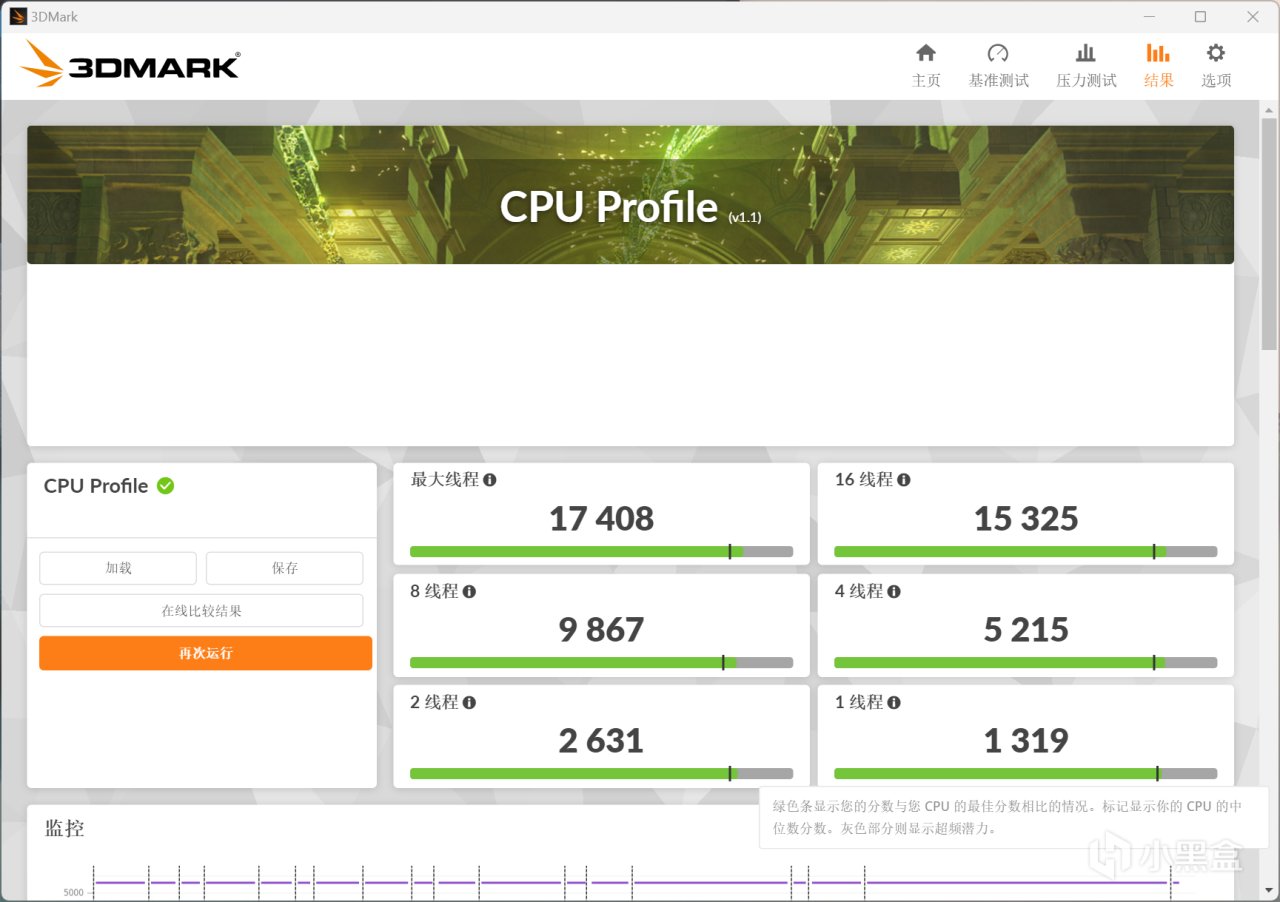Click the 8 线程 label text
Viewport: 1280px width, 902px height.
point(434,591)
